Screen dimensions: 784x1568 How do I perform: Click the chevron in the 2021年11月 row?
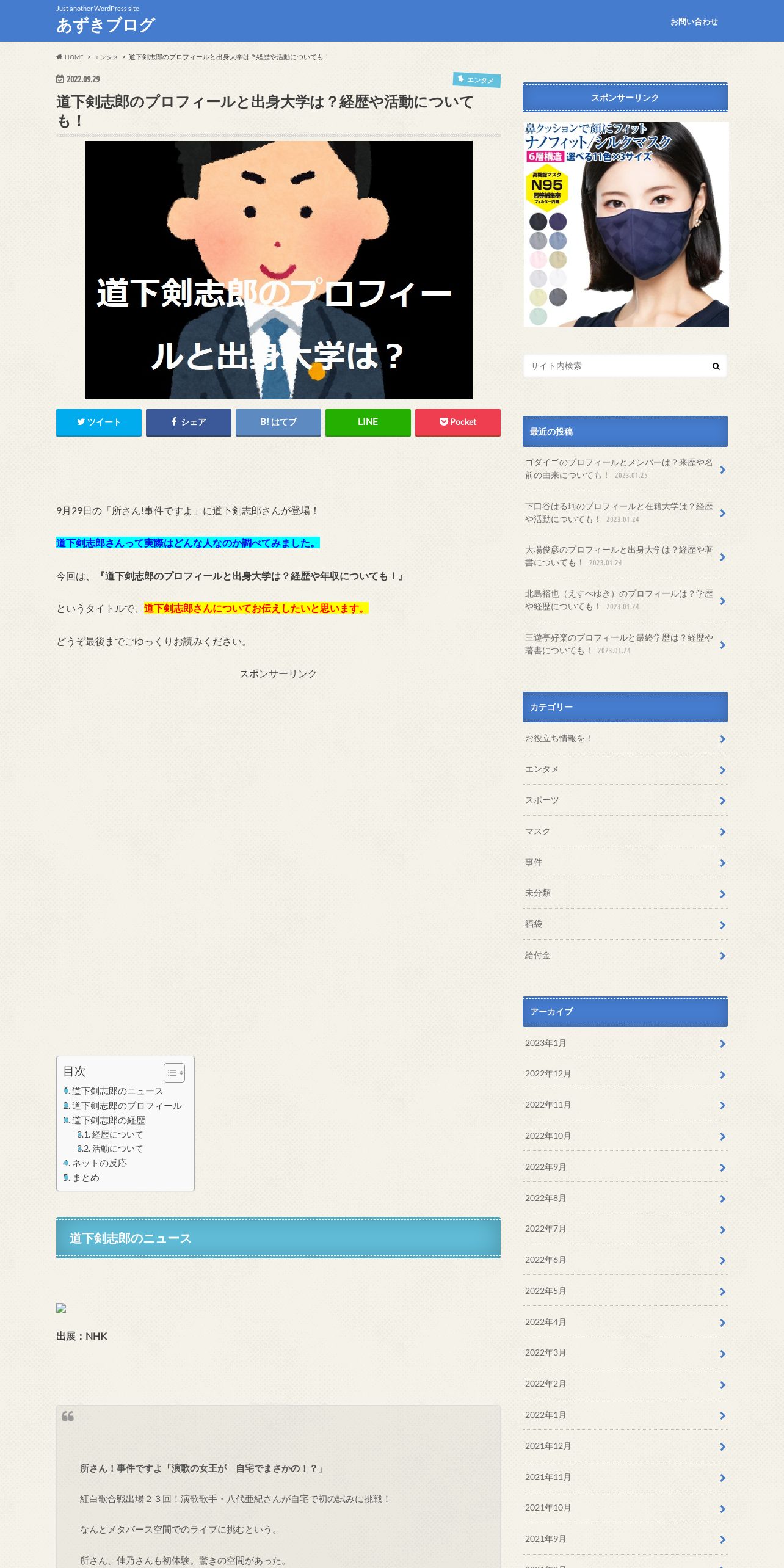point(722,1478)
